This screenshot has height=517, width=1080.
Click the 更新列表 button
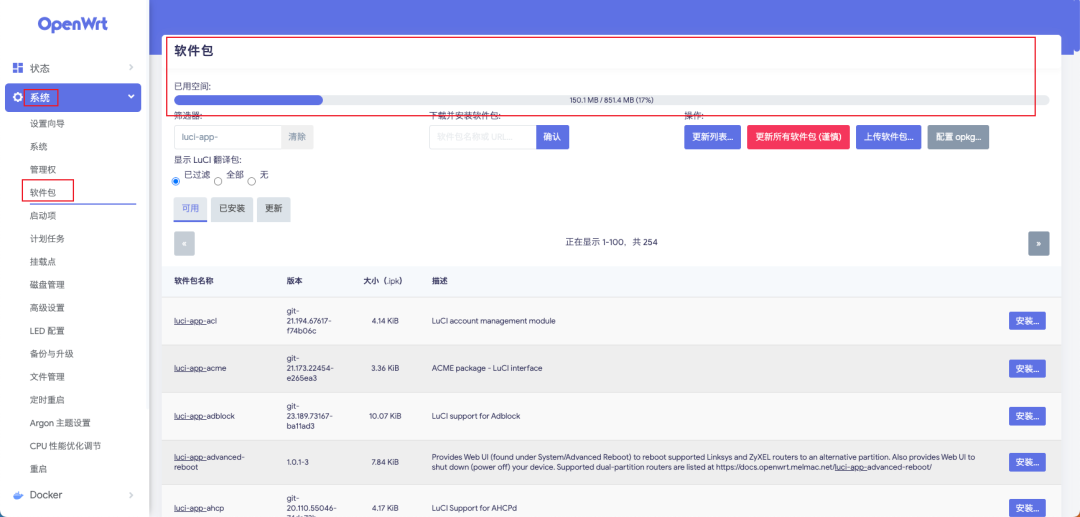click(713, 137)
